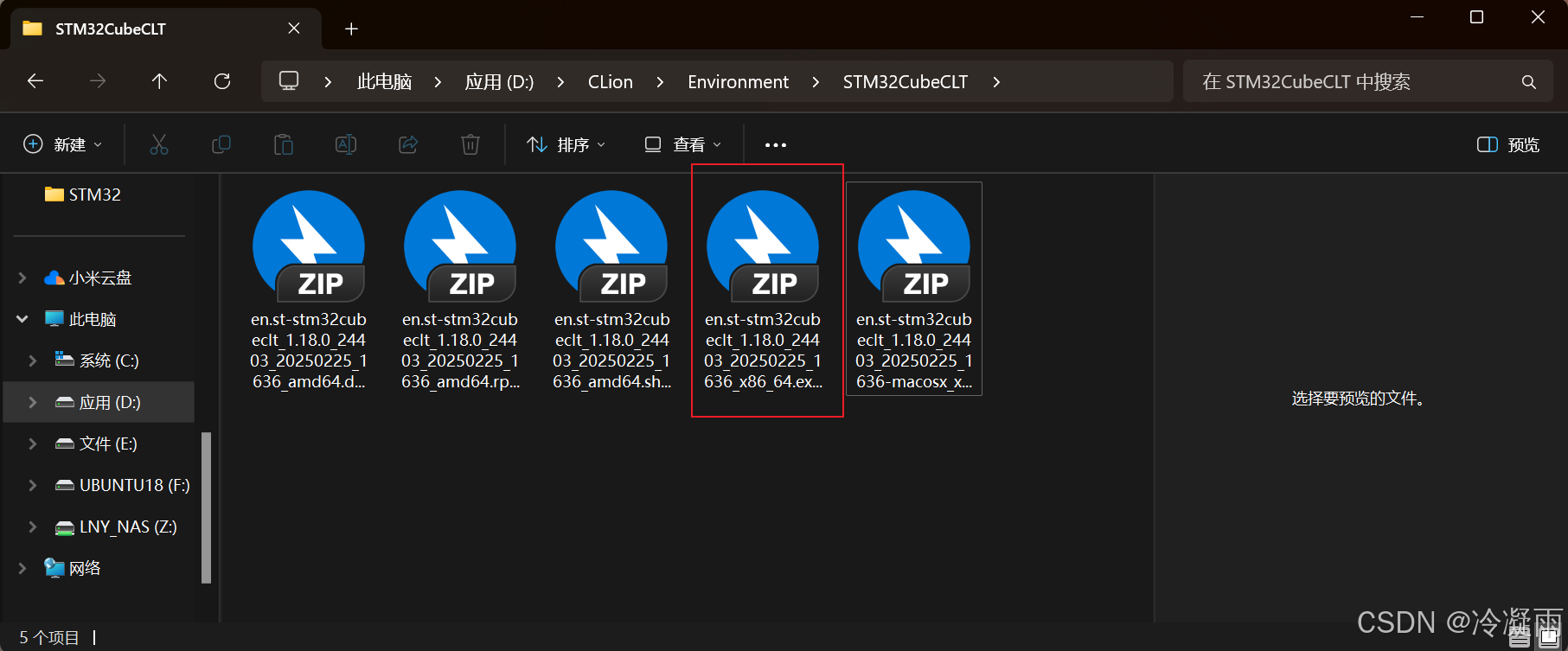Viewport: 1568px width, 651px height.
Task: Click the Paste clipboard icon
Action: click(284, 144)
